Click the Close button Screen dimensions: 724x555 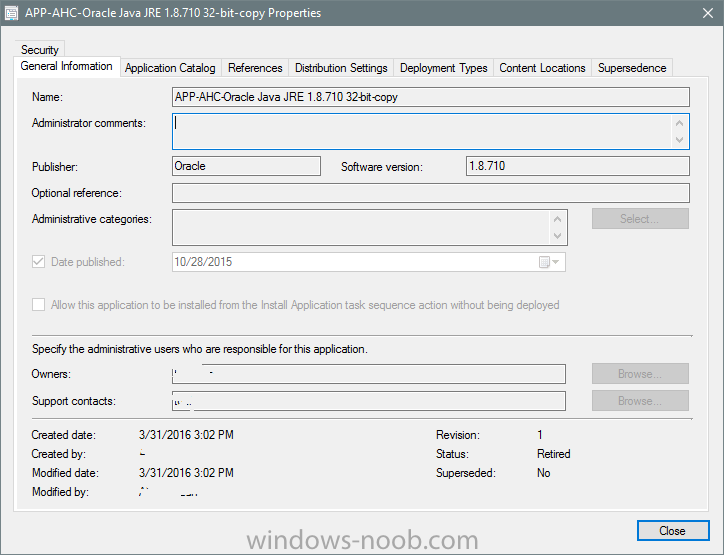(673, 531)
